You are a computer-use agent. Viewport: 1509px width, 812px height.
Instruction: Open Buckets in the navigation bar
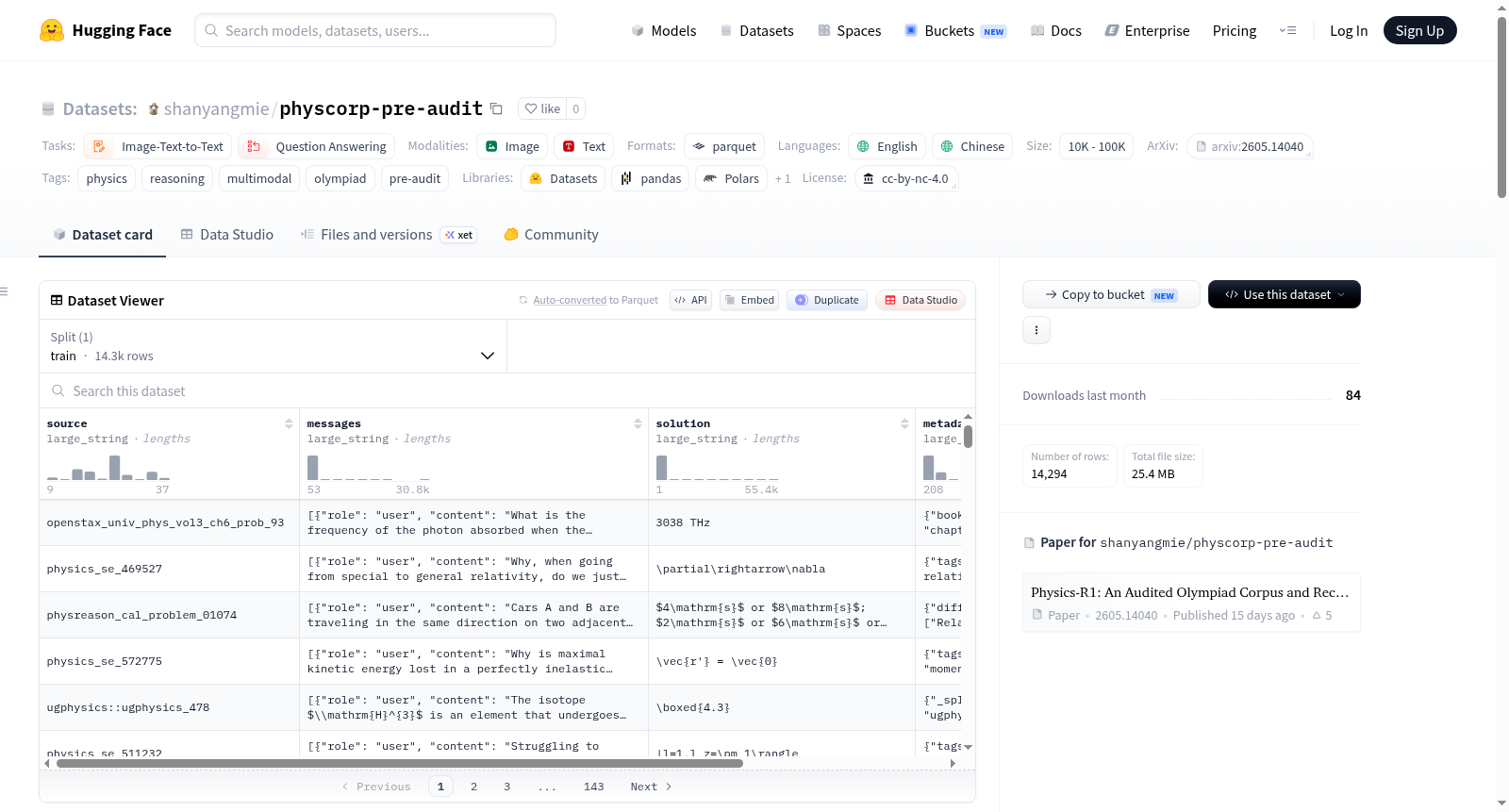coord(955,30)
